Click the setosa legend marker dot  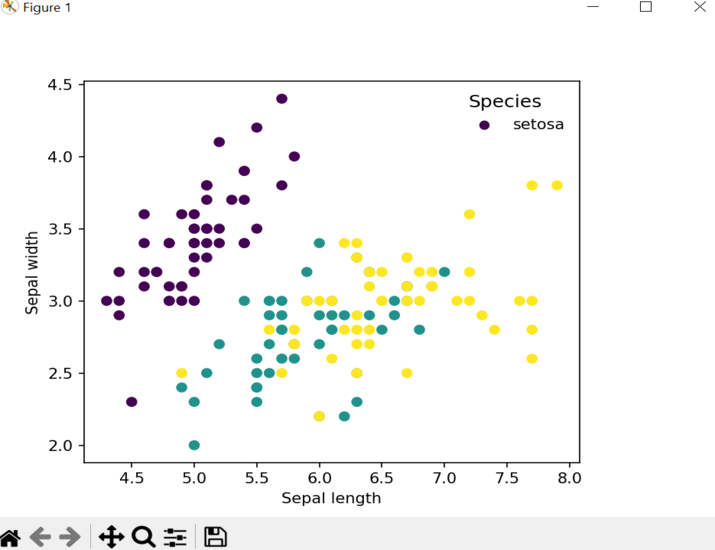point(484,125)
